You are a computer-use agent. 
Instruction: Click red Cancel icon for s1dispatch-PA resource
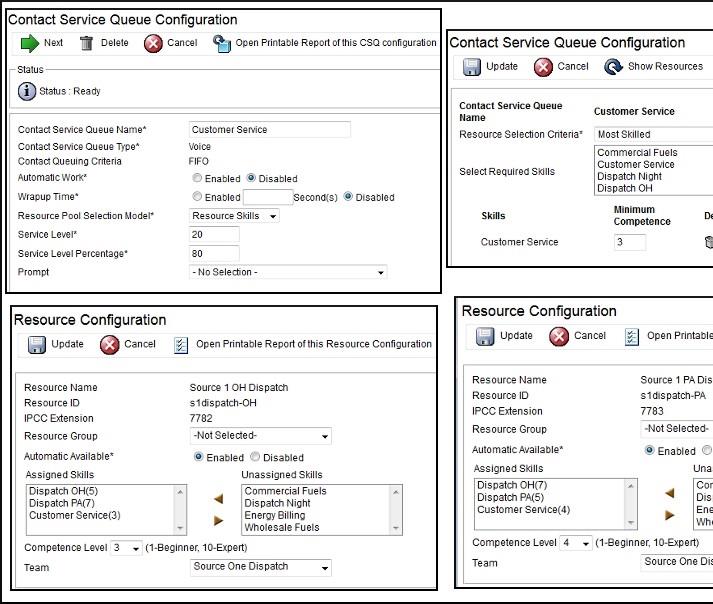(559, 337)
